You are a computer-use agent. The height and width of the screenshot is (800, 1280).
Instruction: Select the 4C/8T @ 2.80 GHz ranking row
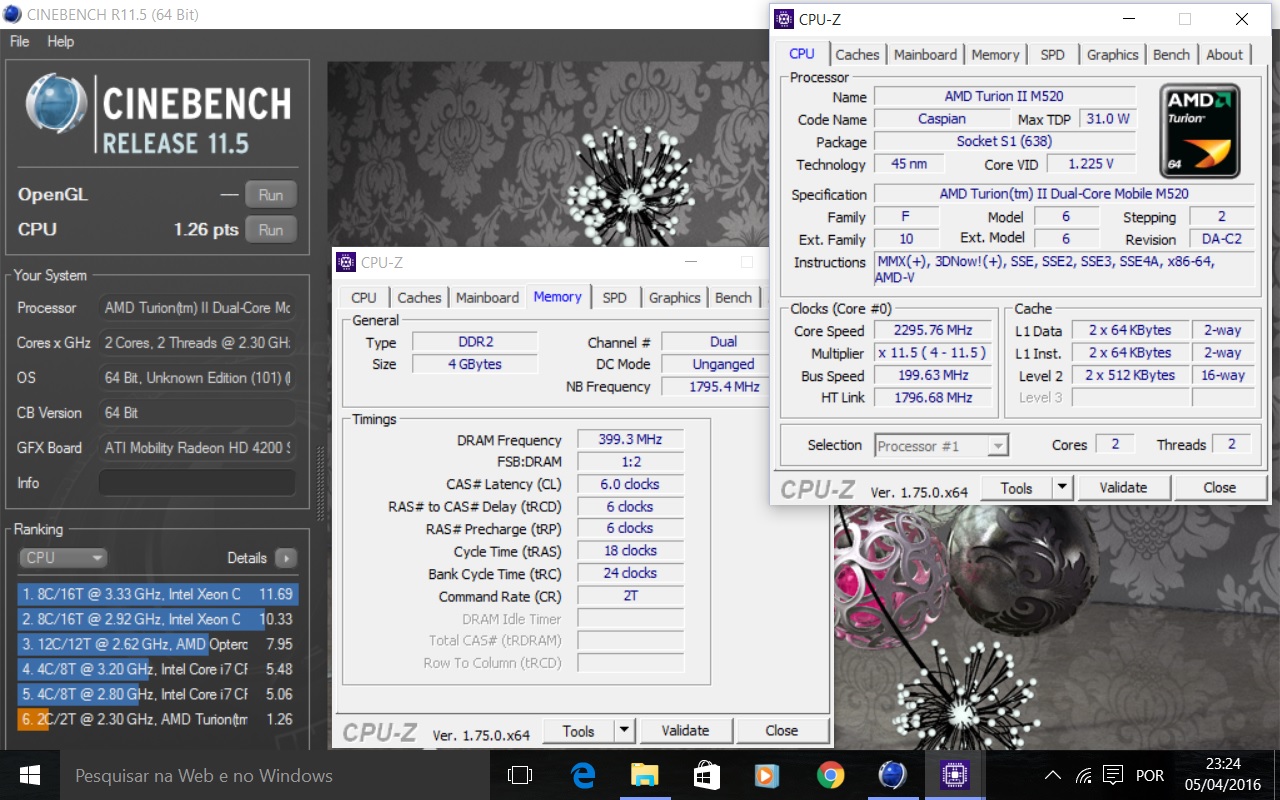157,694
